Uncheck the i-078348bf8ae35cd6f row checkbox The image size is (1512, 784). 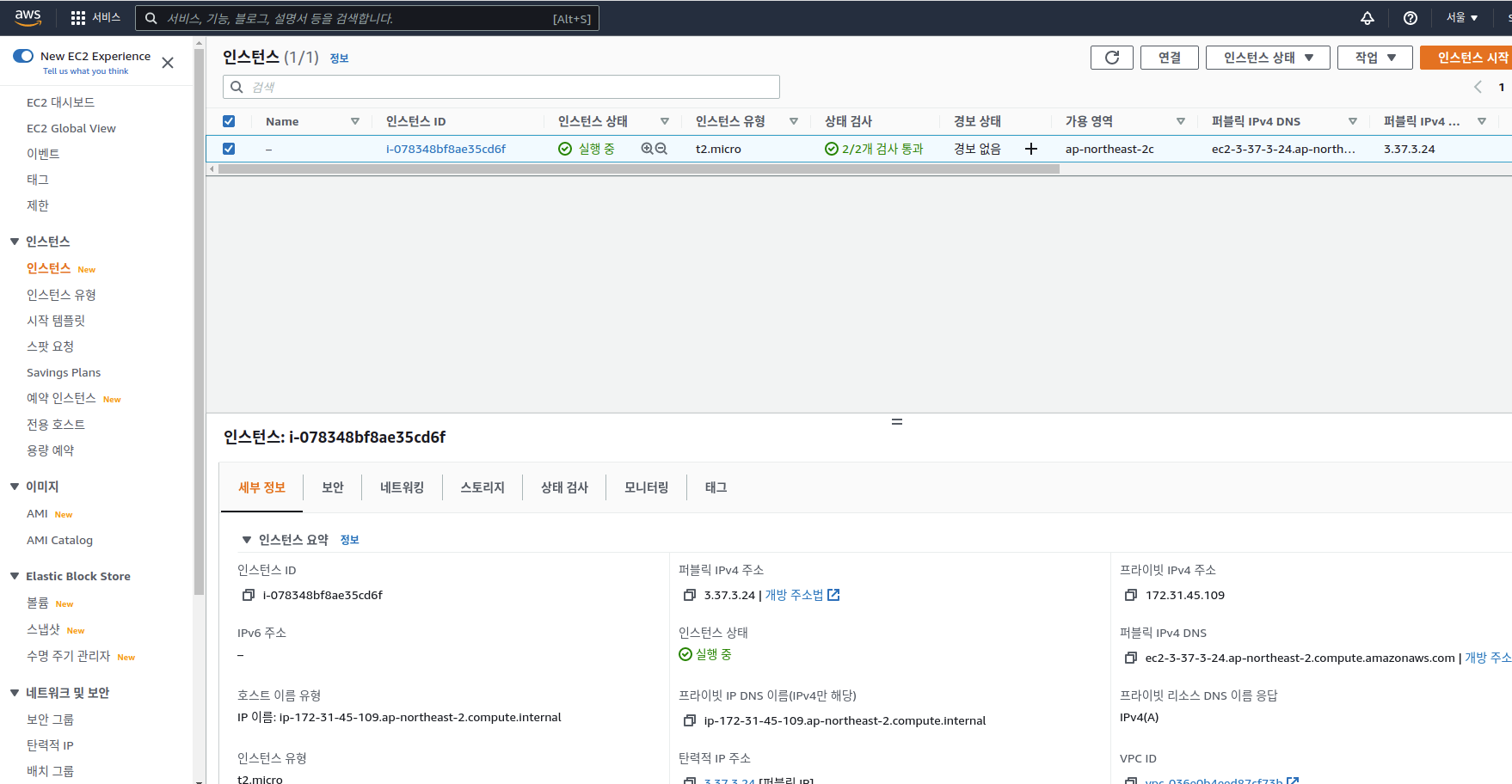pyautogui.click(x=229, y=149)
